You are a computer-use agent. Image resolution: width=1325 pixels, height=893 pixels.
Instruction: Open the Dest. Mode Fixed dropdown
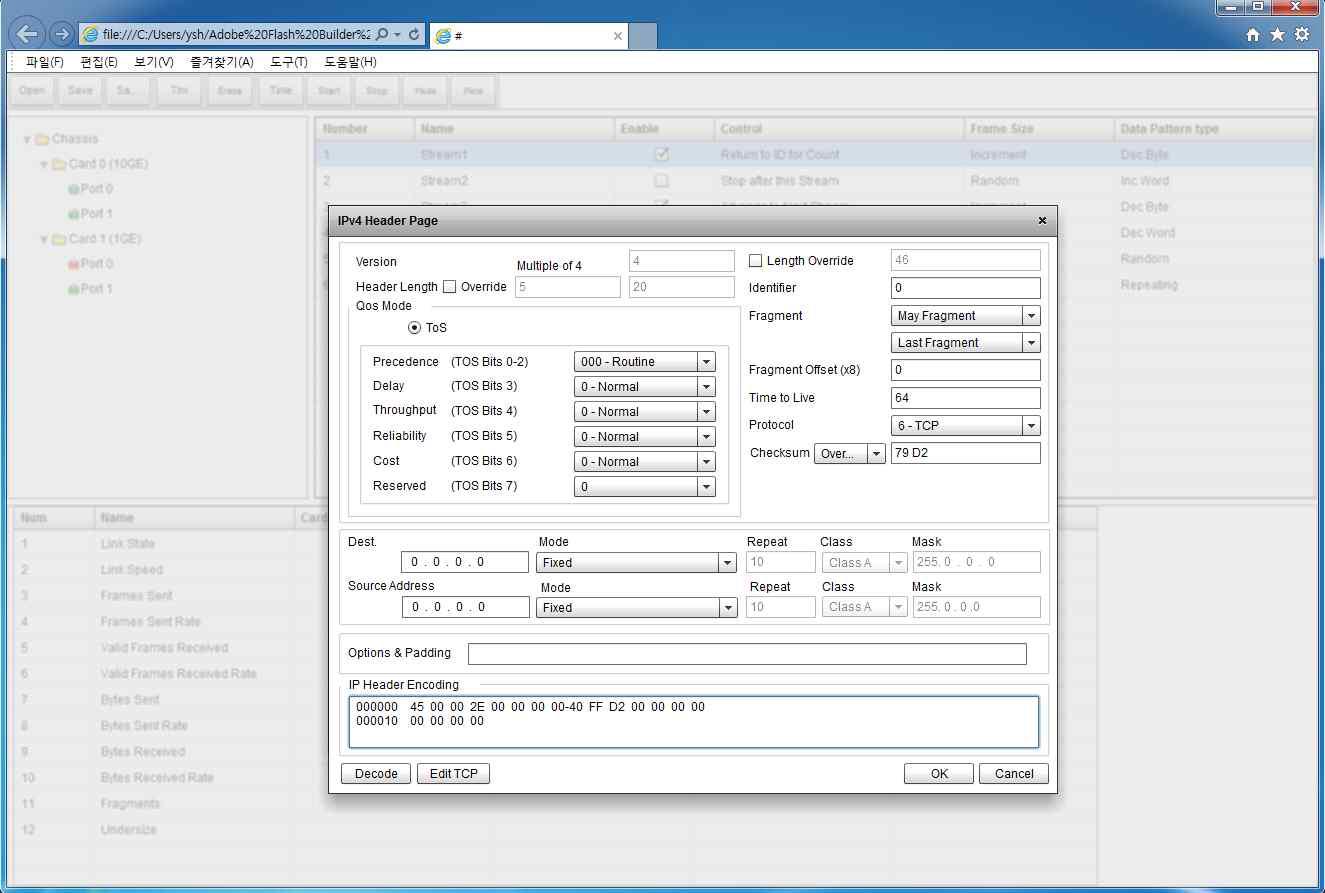[637, 563]
